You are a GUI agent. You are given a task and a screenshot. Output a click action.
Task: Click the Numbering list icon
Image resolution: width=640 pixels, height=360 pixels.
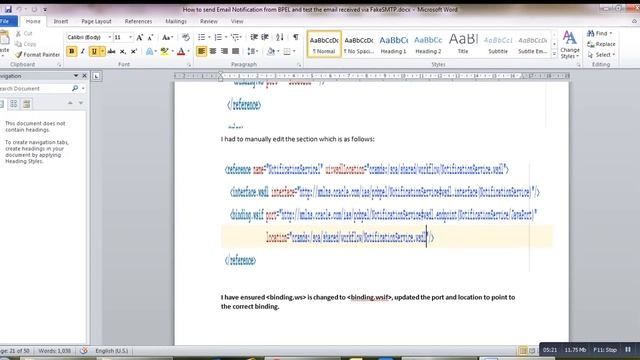pos(218,37)
